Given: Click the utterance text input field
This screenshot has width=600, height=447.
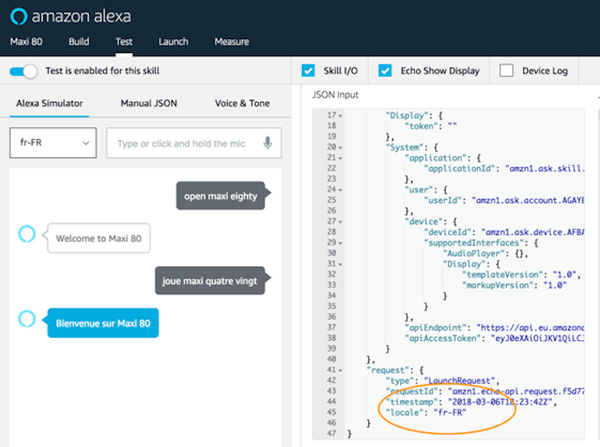Looking at the screenshot, I should tap(185, 143).
